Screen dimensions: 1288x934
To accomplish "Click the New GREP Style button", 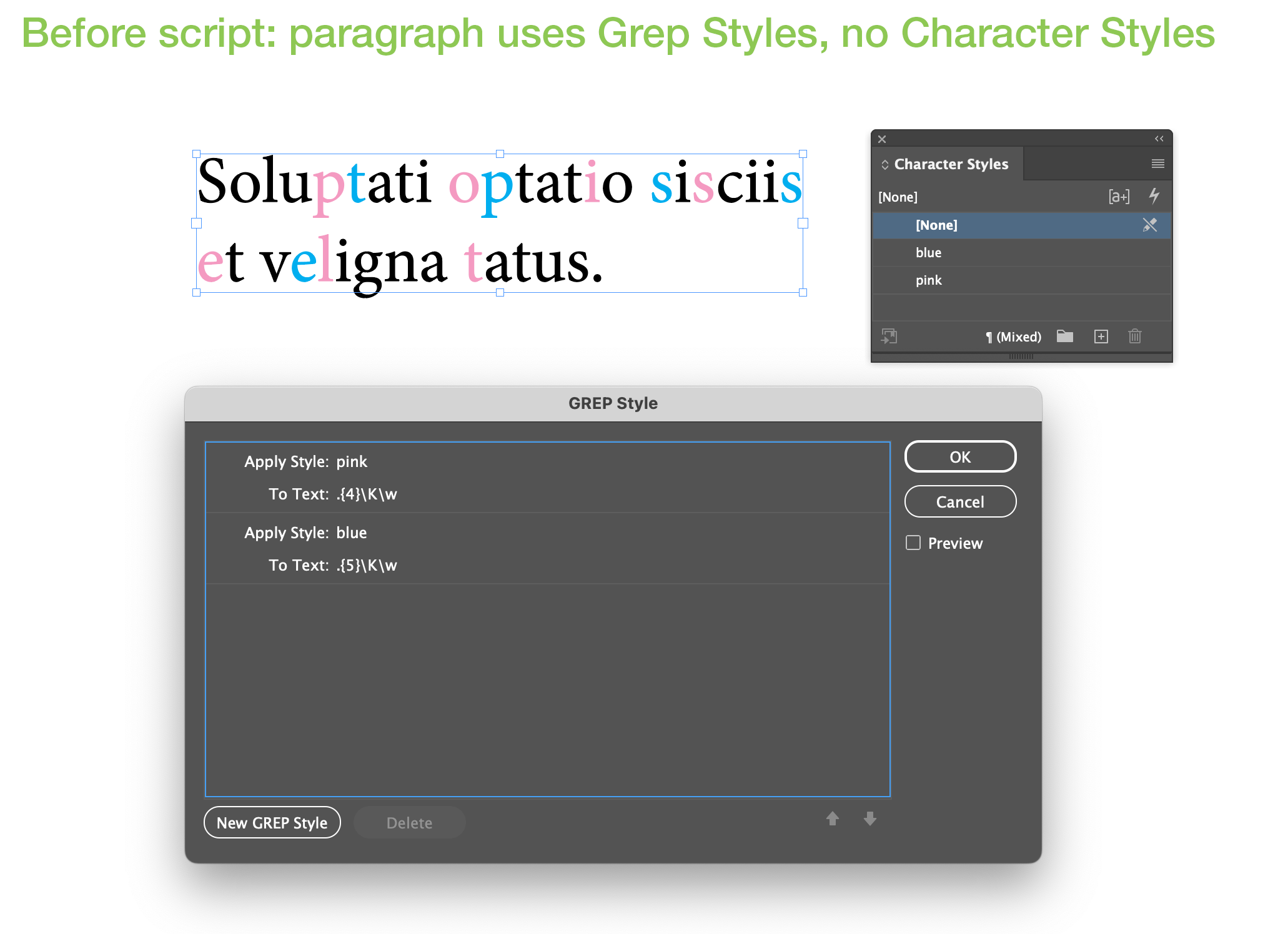I will click(272, 823).
